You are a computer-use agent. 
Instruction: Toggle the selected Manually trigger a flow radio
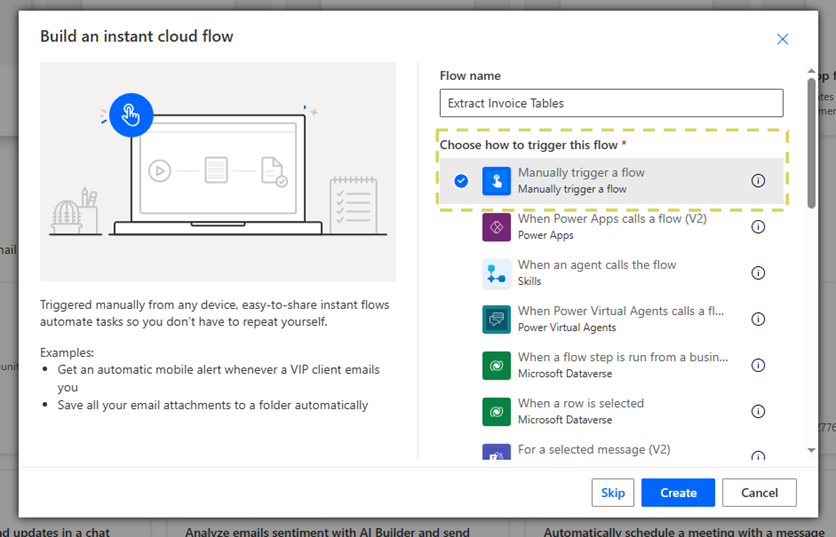461,181
